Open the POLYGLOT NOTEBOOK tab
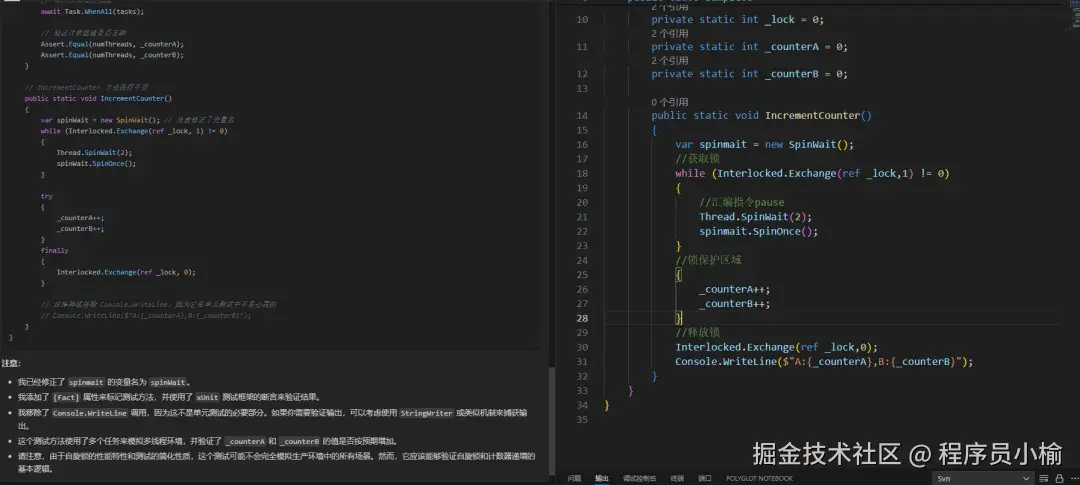1080x485 pixels. pyautogui.click(x=759, y=478)
